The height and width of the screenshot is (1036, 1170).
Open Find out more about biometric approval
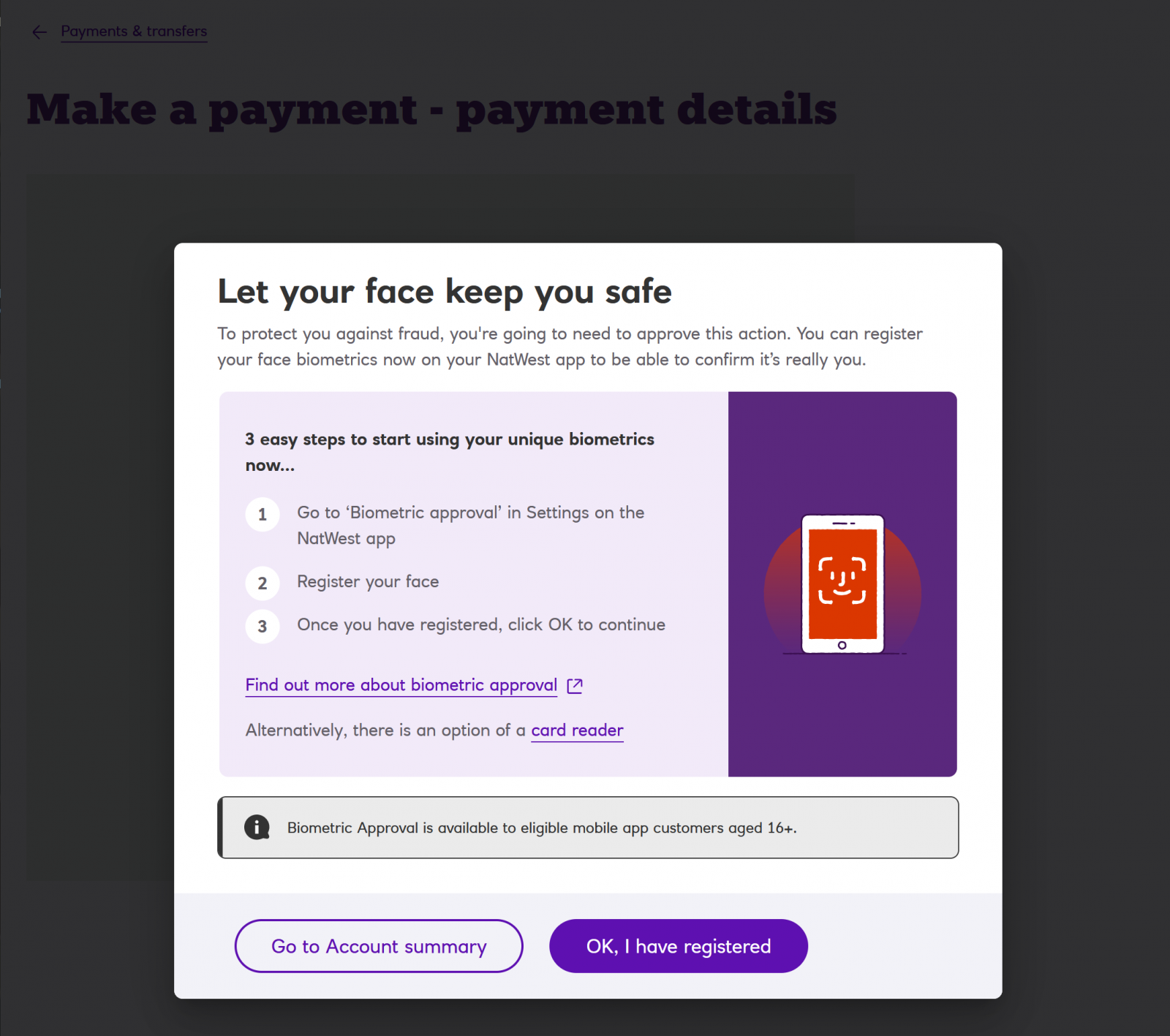tap(401, 685)
